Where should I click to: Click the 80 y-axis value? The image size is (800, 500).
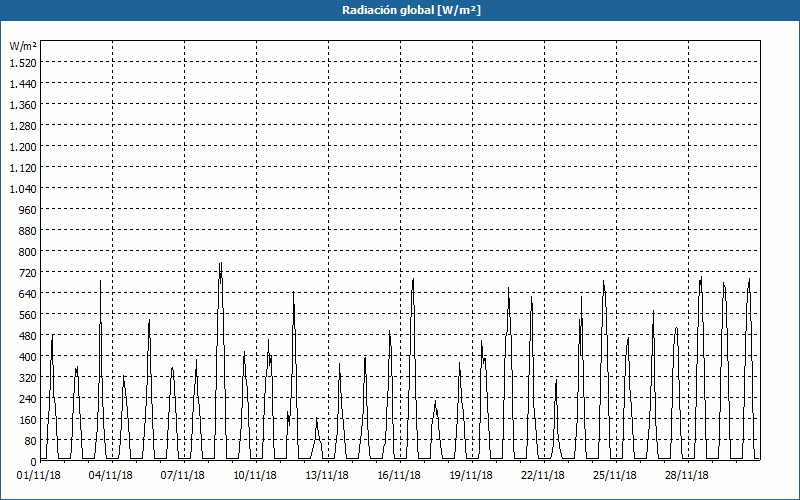(31, 441)
